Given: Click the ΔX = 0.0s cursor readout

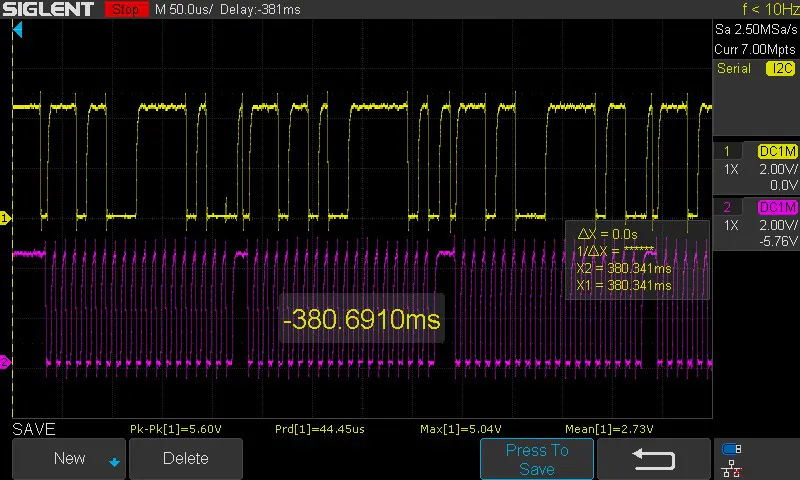Looking at the screenshot, I should [x=607, y=234].
